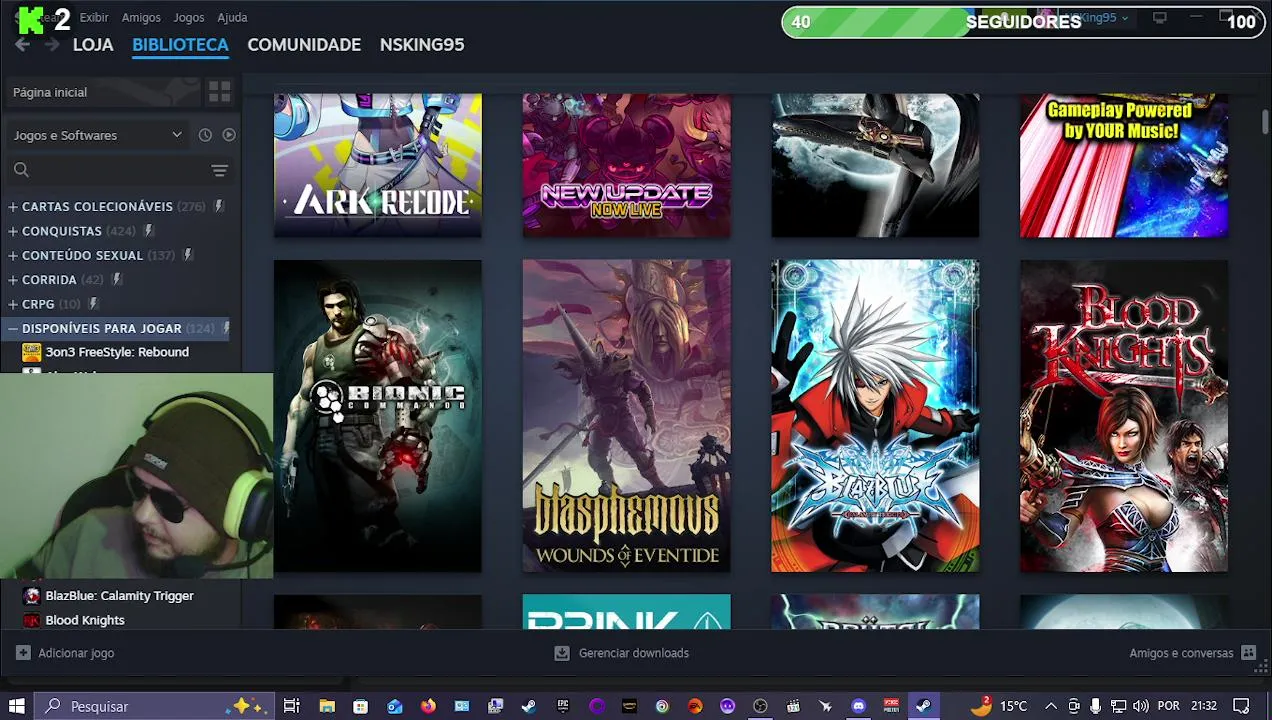Click the BlazBlue: Calamity Trigger list icon
1272x720 pixels.
pyautogui.click(x=32, y=596)
